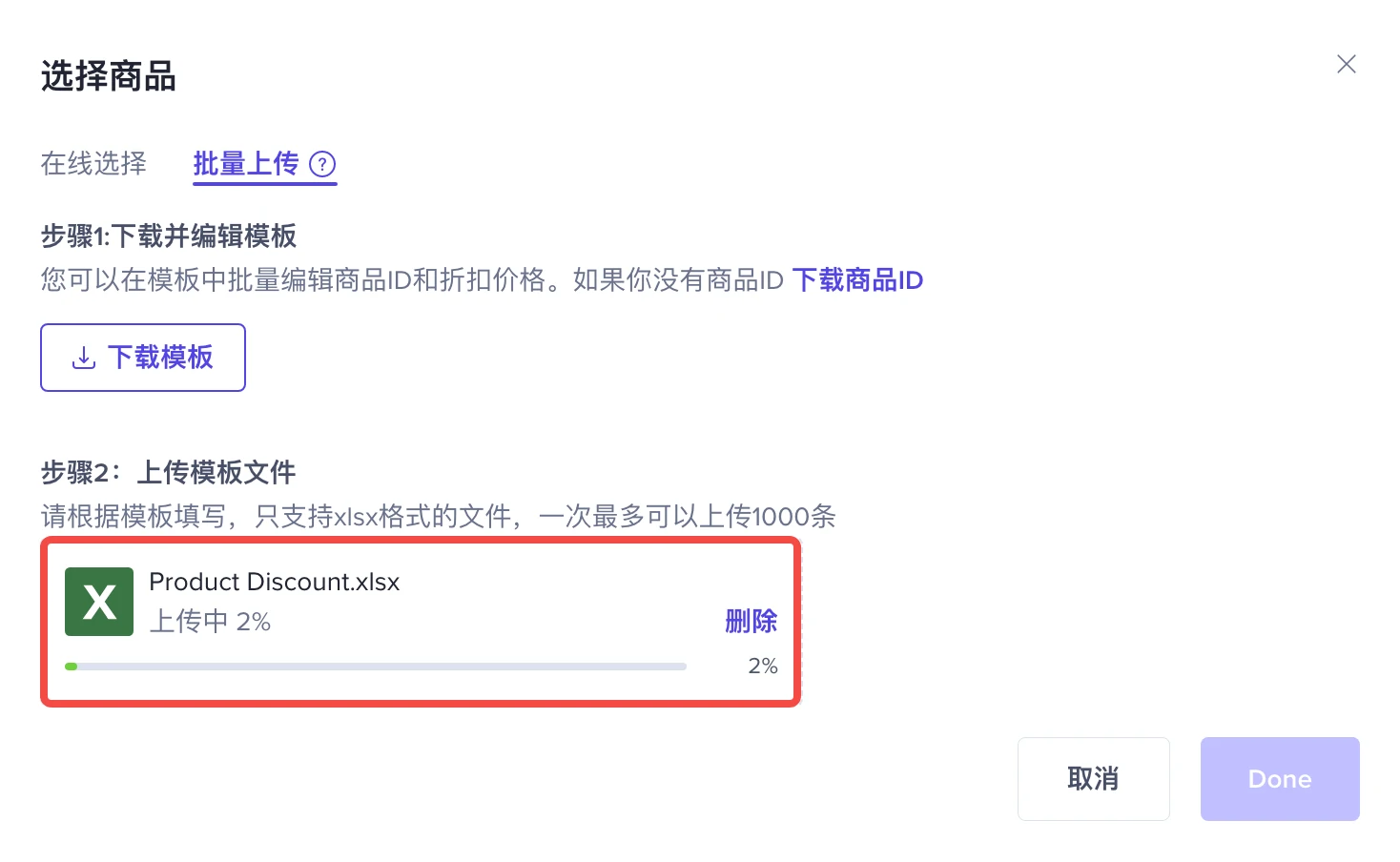This screenshot has height=862, width=1400.
Task: Open the 下载商品ID link
Action: (856, 280)
